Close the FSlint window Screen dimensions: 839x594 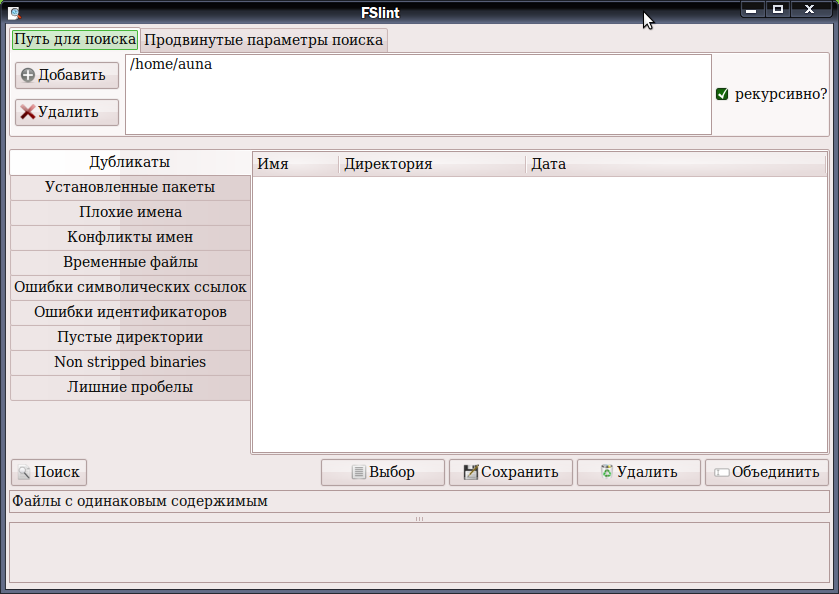coord(810,10)
